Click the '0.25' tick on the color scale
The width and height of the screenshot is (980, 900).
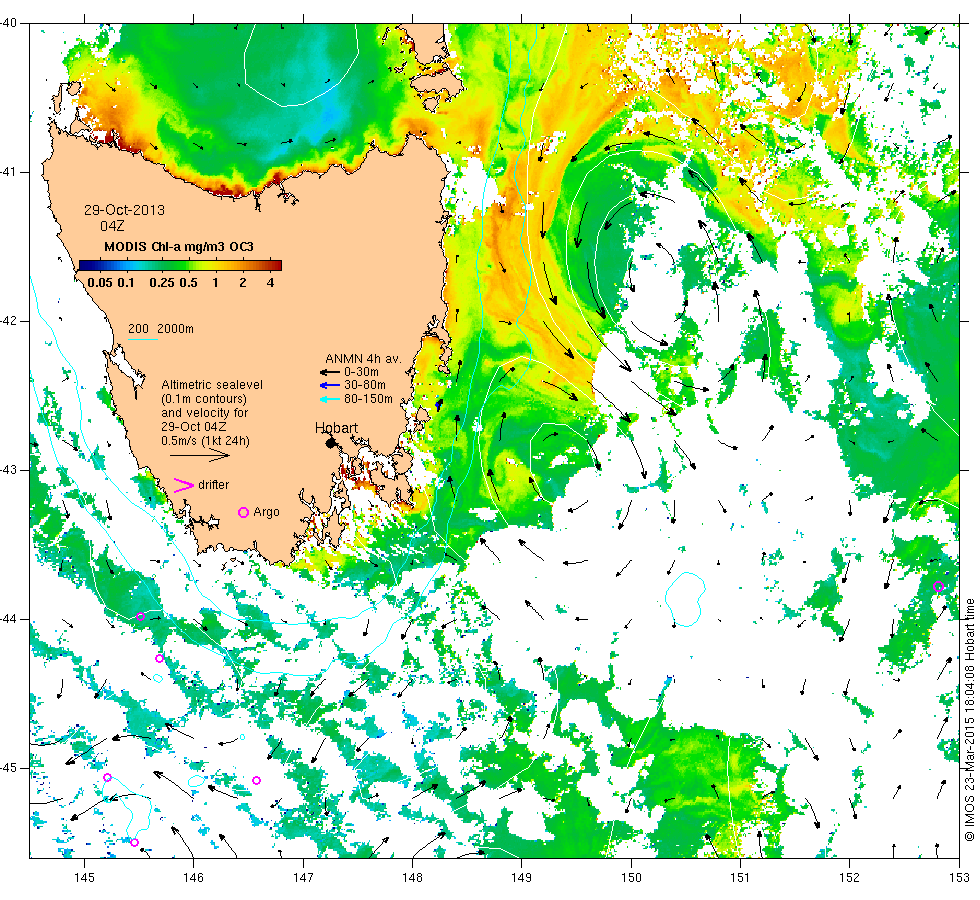(x=162, y=282)
